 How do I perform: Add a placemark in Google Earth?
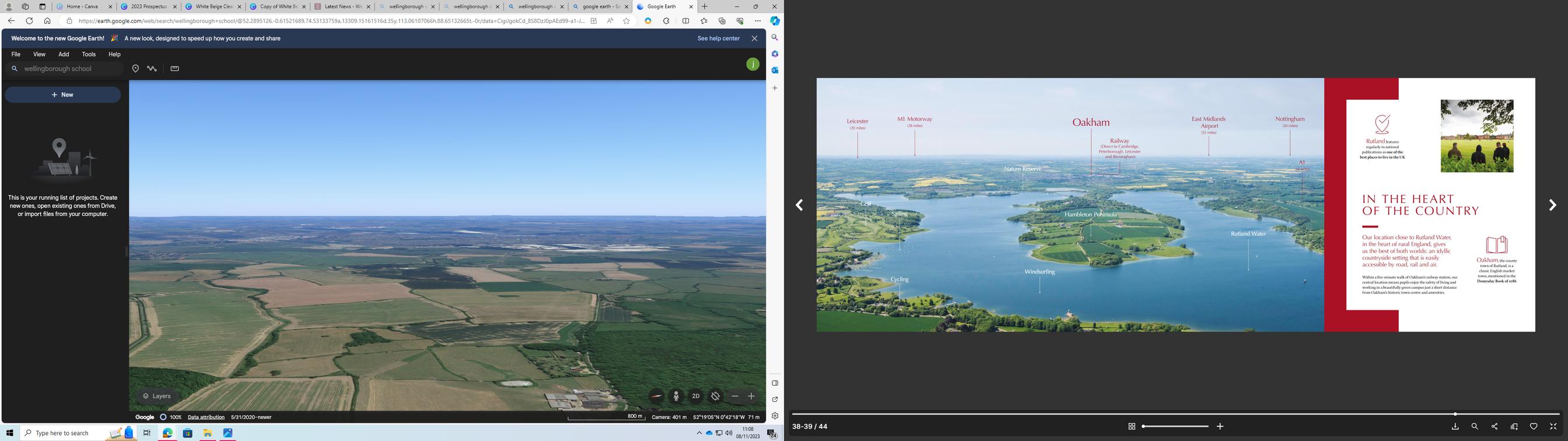[136, 69]
